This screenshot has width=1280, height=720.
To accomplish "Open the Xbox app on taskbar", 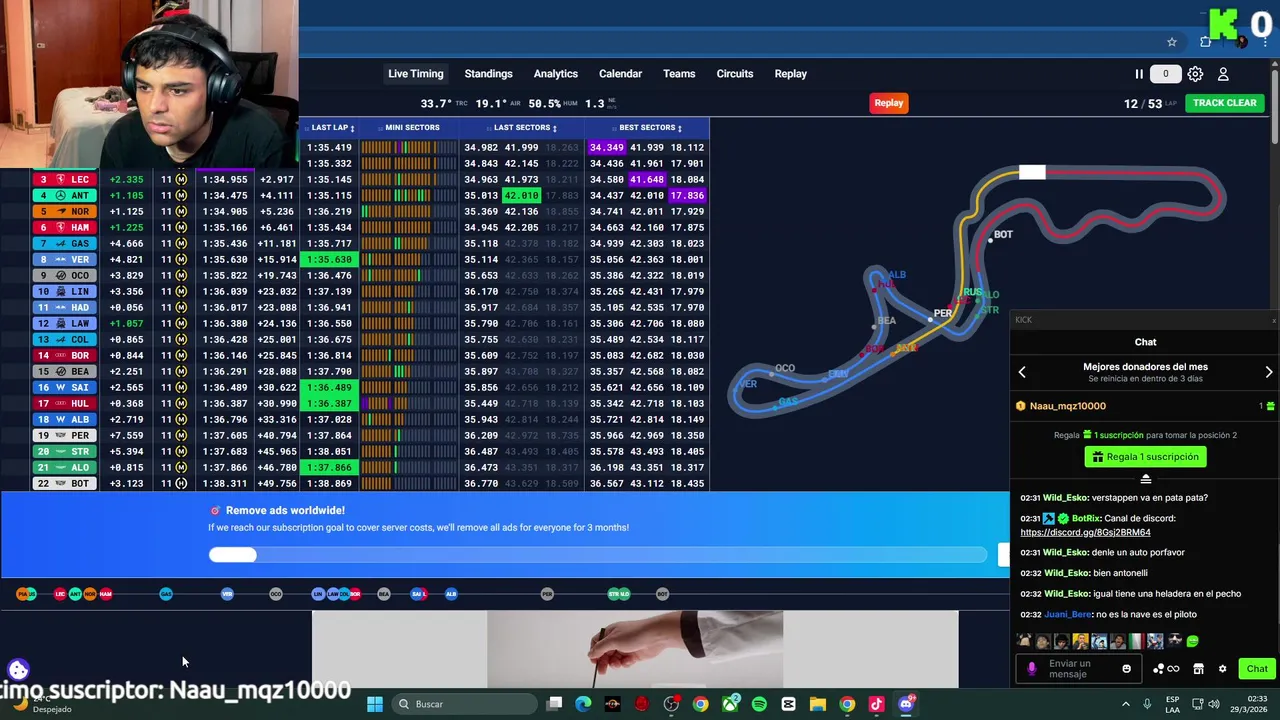I will point(730,704).
